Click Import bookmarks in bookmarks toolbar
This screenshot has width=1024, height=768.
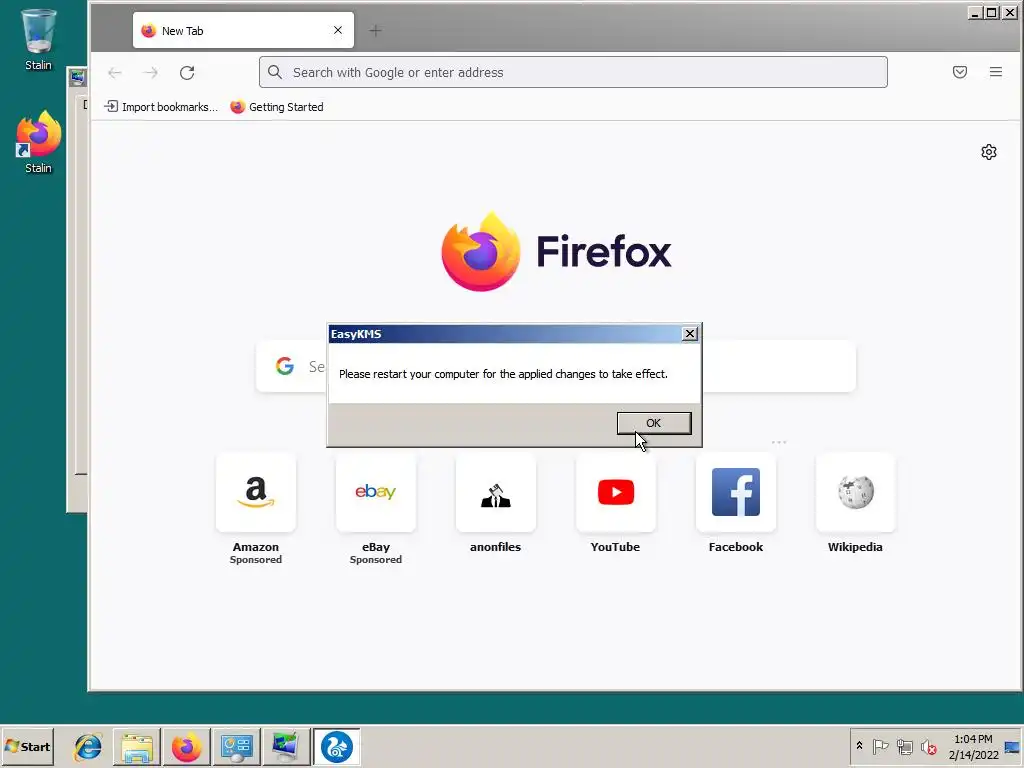(161, 106)
